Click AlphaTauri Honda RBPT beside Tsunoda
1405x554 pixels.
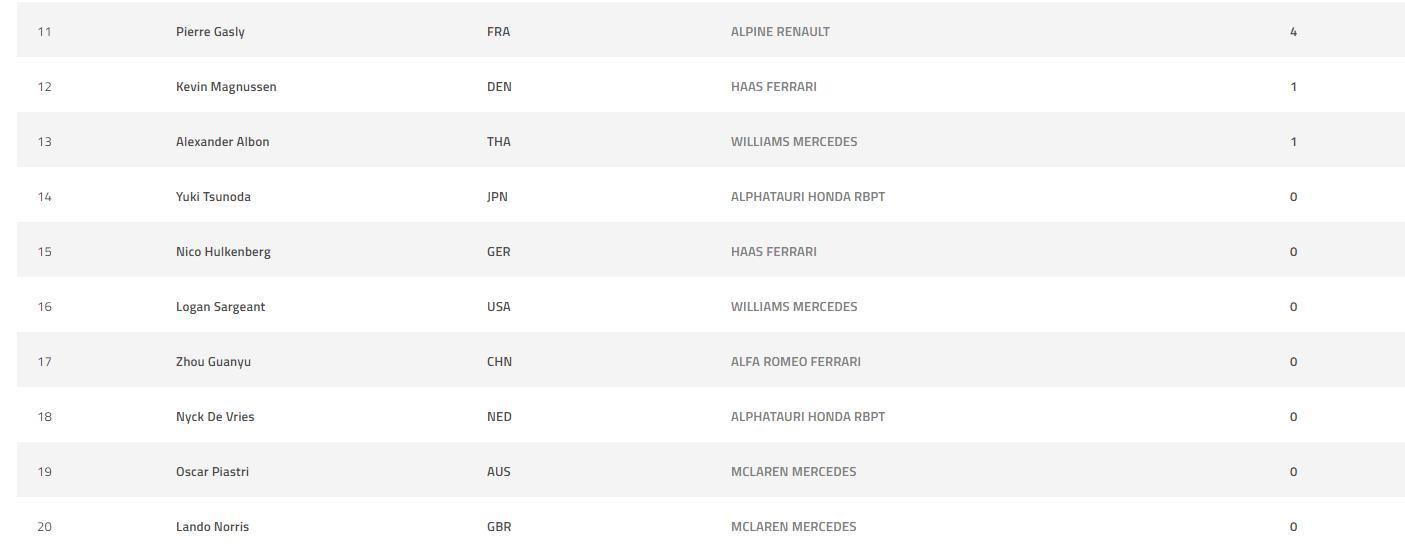807,197
